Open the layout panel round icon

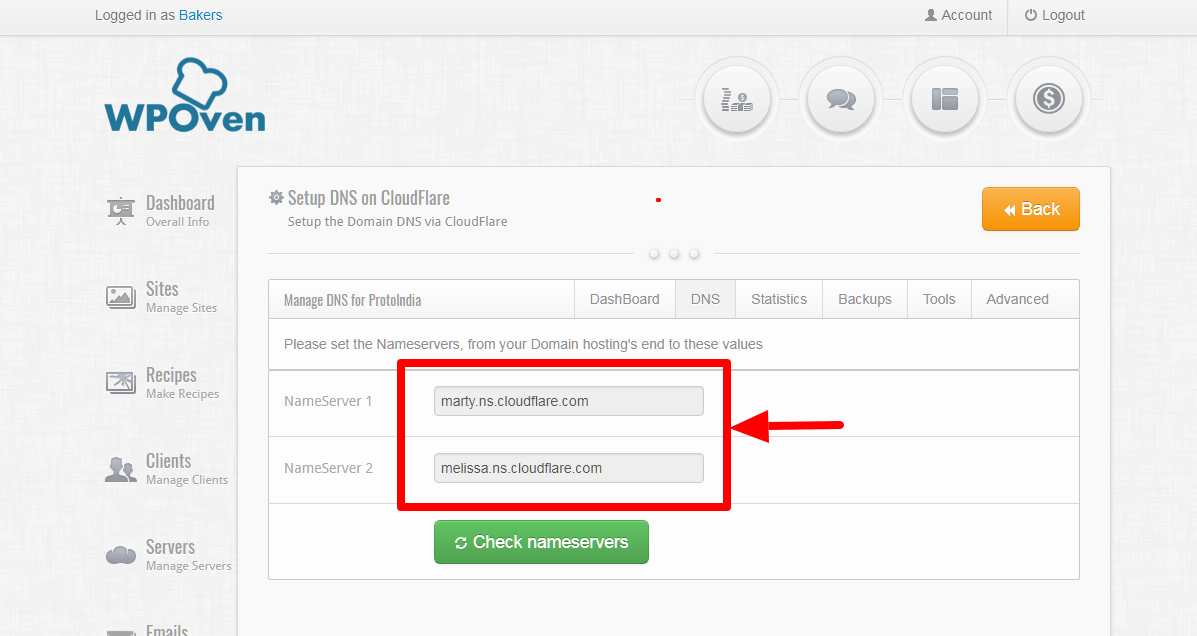click(x=944, y=99)
